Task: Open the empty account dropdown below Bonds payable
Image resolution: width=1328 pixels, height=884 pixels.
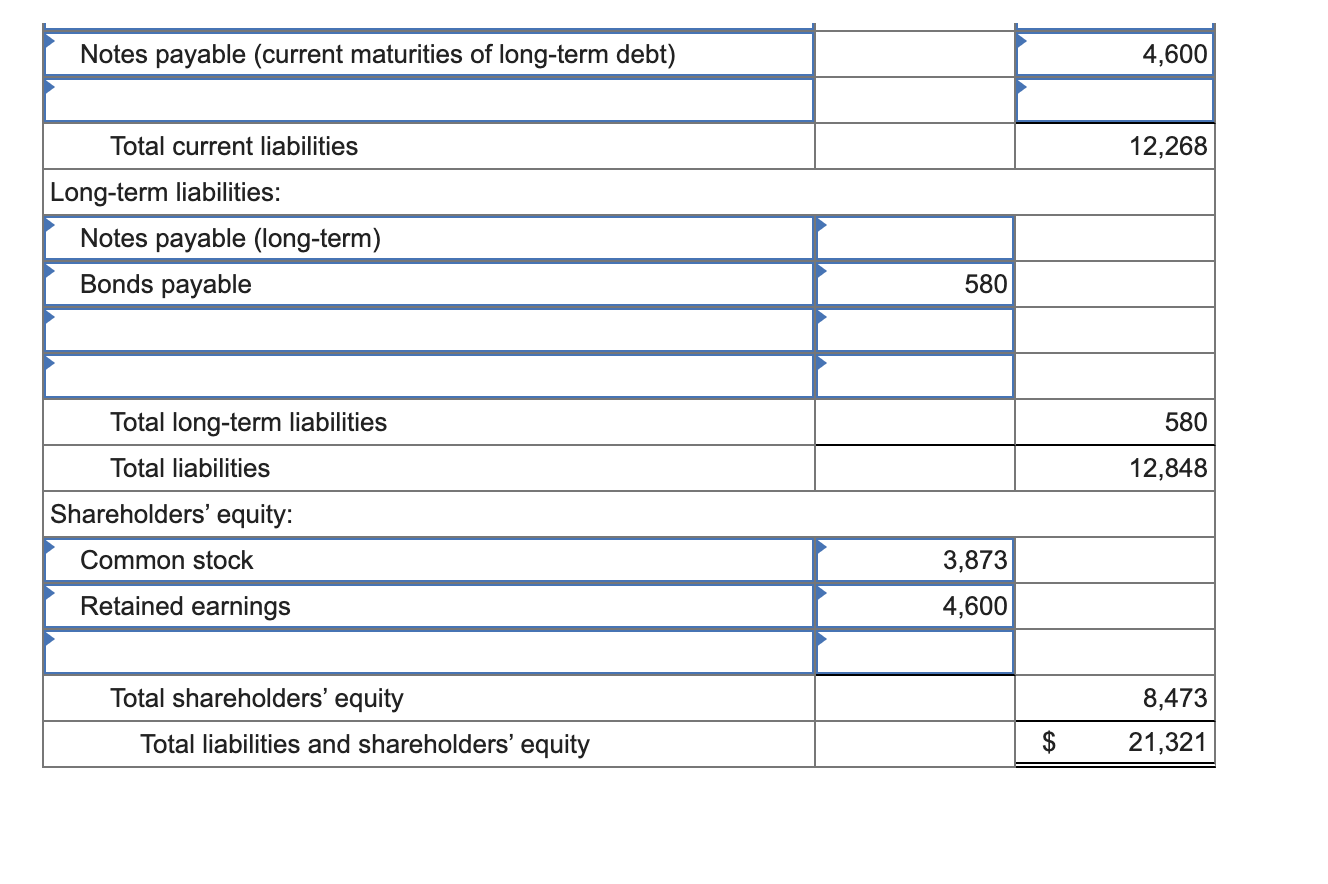Action: pyautogui.click(x=428, y=330)
